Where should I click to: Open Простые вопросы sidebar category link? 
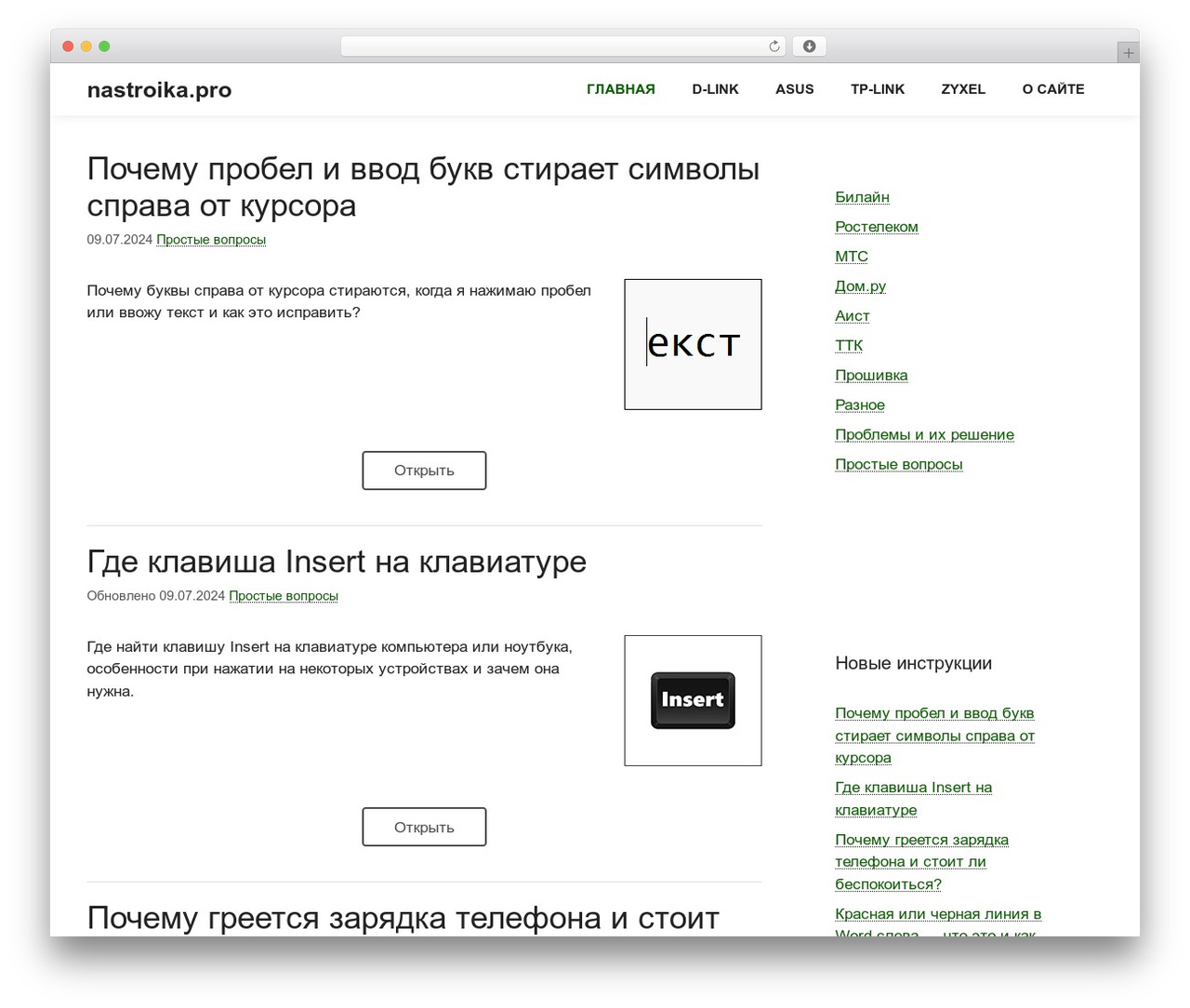pos(899,465)
